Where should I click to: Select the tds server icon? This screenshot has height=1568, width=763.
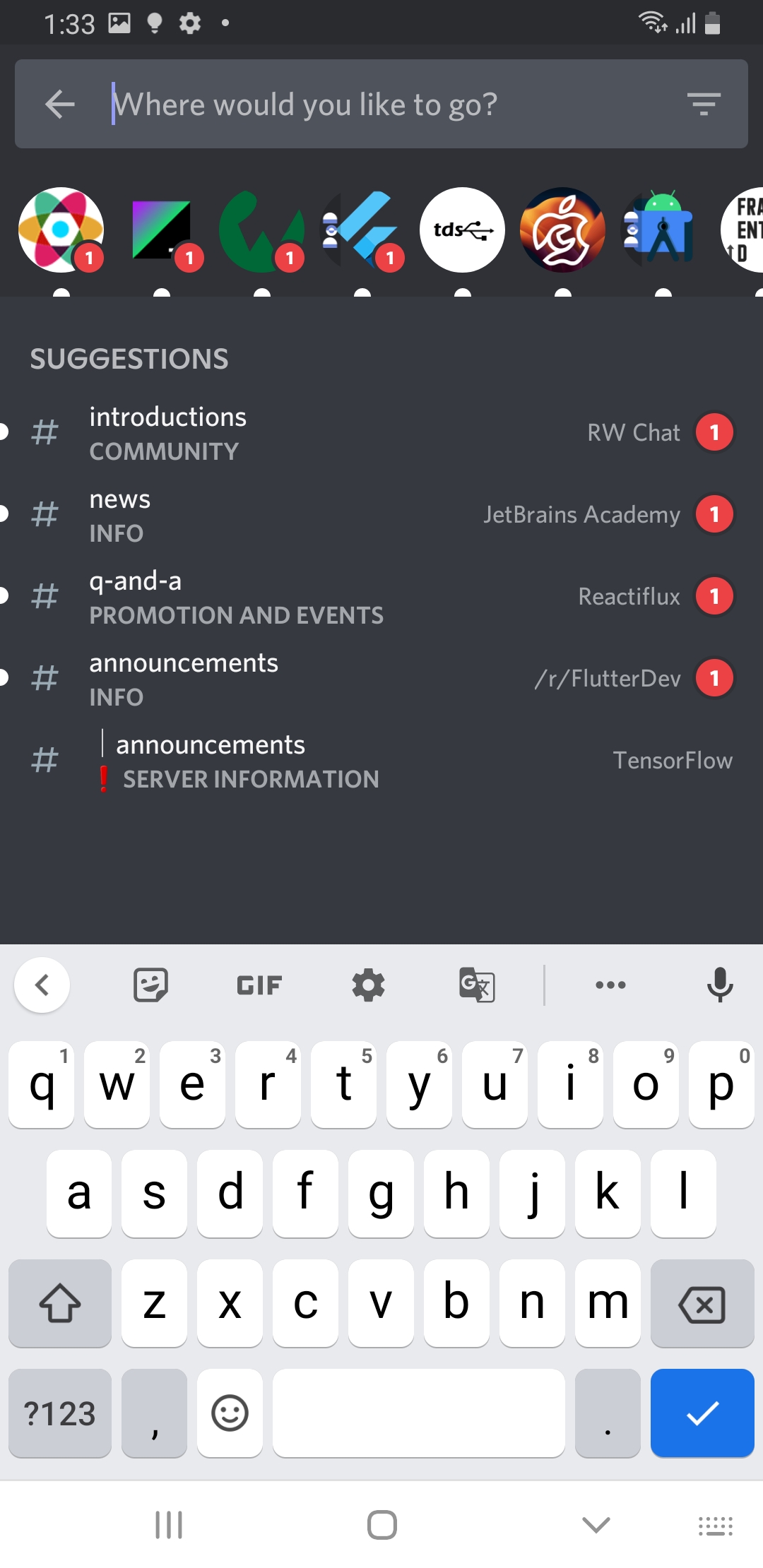[x=462, y=230]
